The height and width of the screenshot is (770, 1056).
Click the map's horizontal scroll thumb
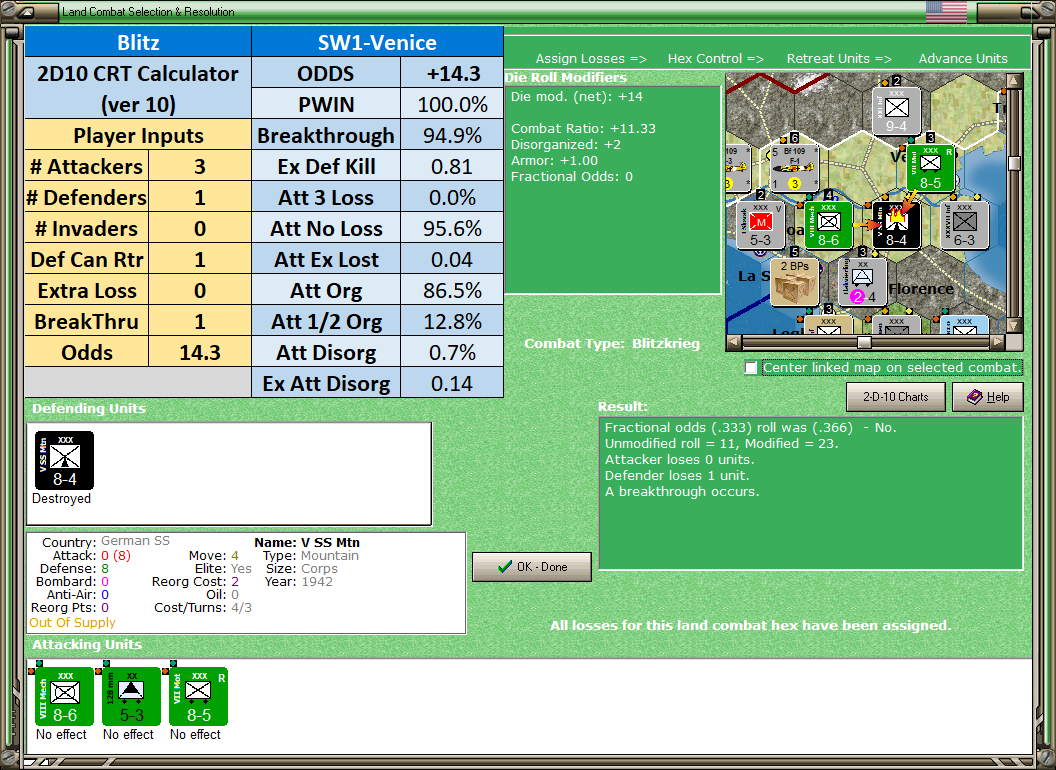[864, 342]
